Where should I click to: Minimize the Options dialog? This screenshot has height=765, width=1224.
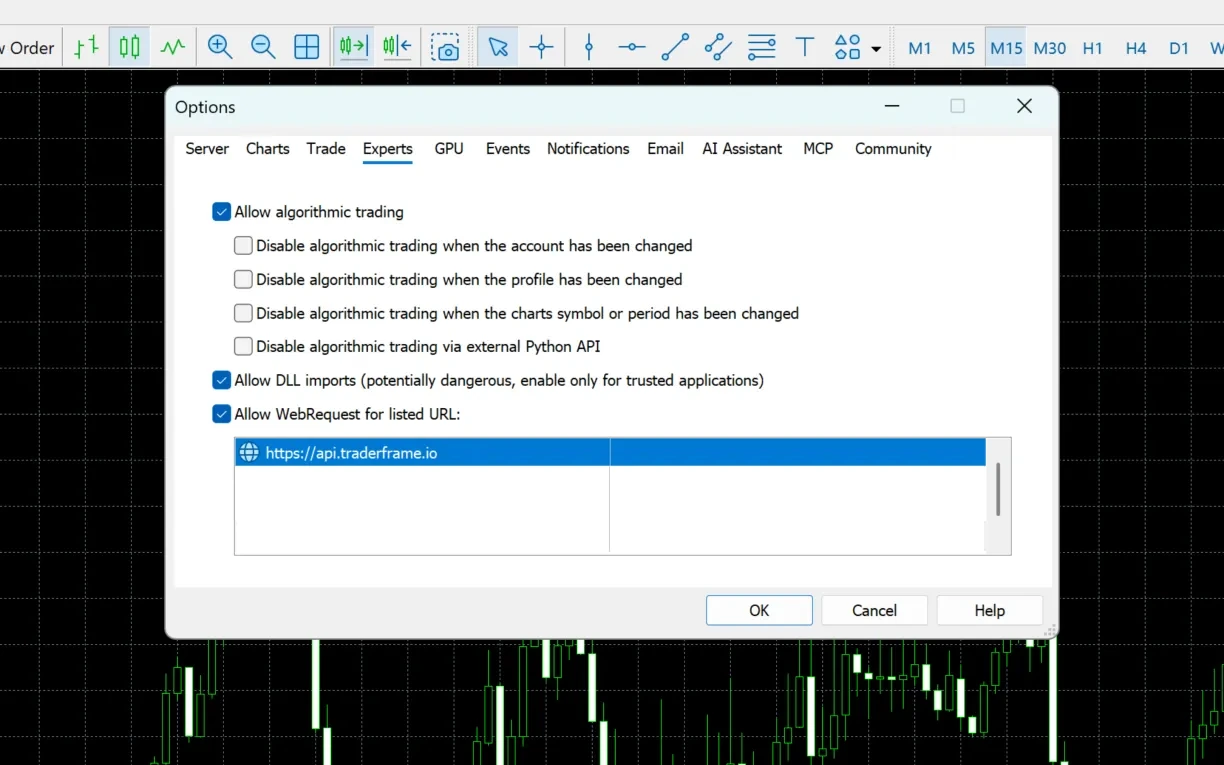tap(892, 106)
